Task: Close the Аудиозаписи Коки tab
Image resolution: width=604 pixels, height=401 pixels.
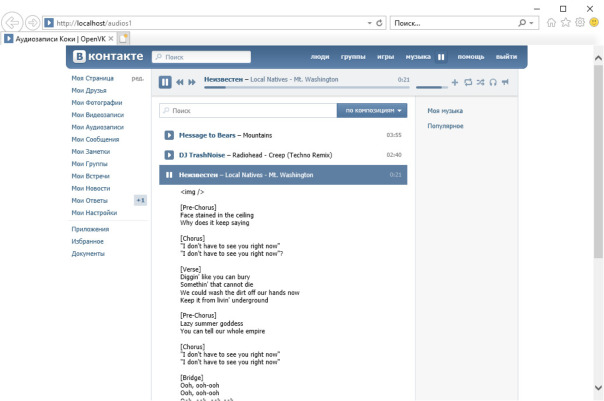Action: click(x=111, y=39)
